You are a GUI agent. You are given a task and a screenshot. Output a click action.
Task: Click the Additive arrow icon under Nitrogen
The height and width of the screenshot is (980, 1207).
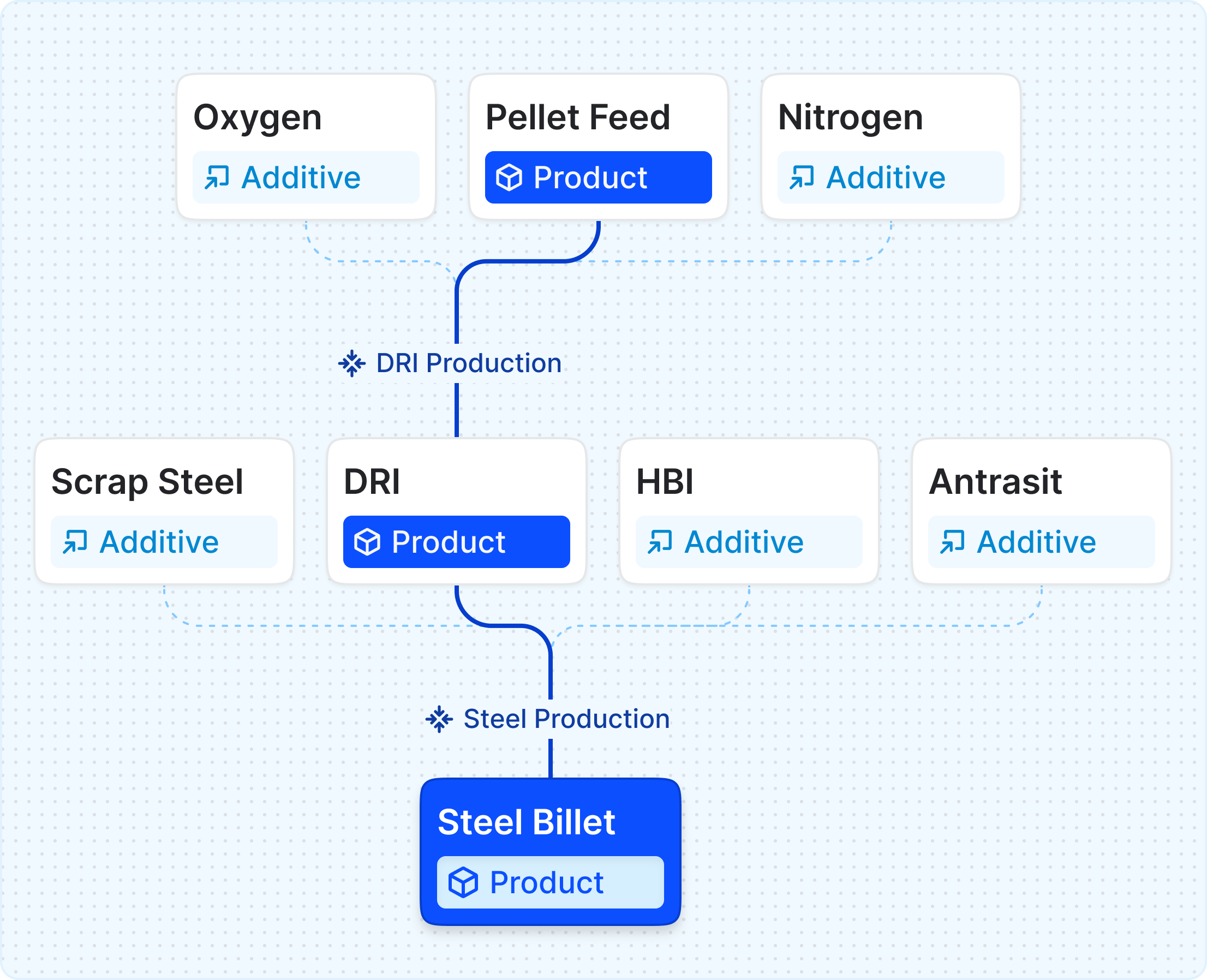802,177
